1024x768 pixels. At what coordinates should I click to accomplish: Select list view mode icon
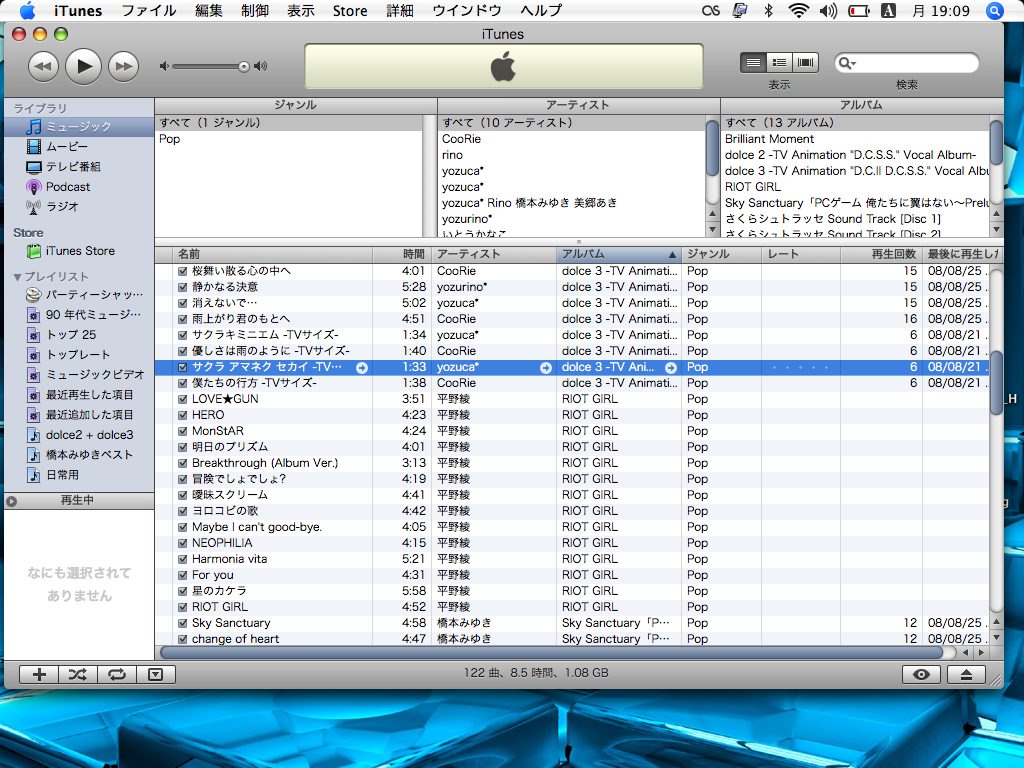tap(753, 63)
